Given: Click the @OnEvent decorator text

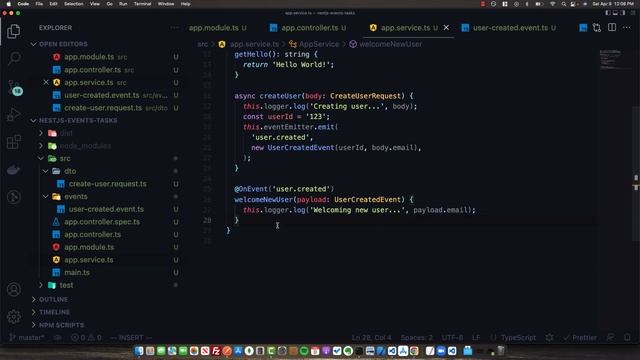Looking at the screenshot, I should (x=251, y=189).
